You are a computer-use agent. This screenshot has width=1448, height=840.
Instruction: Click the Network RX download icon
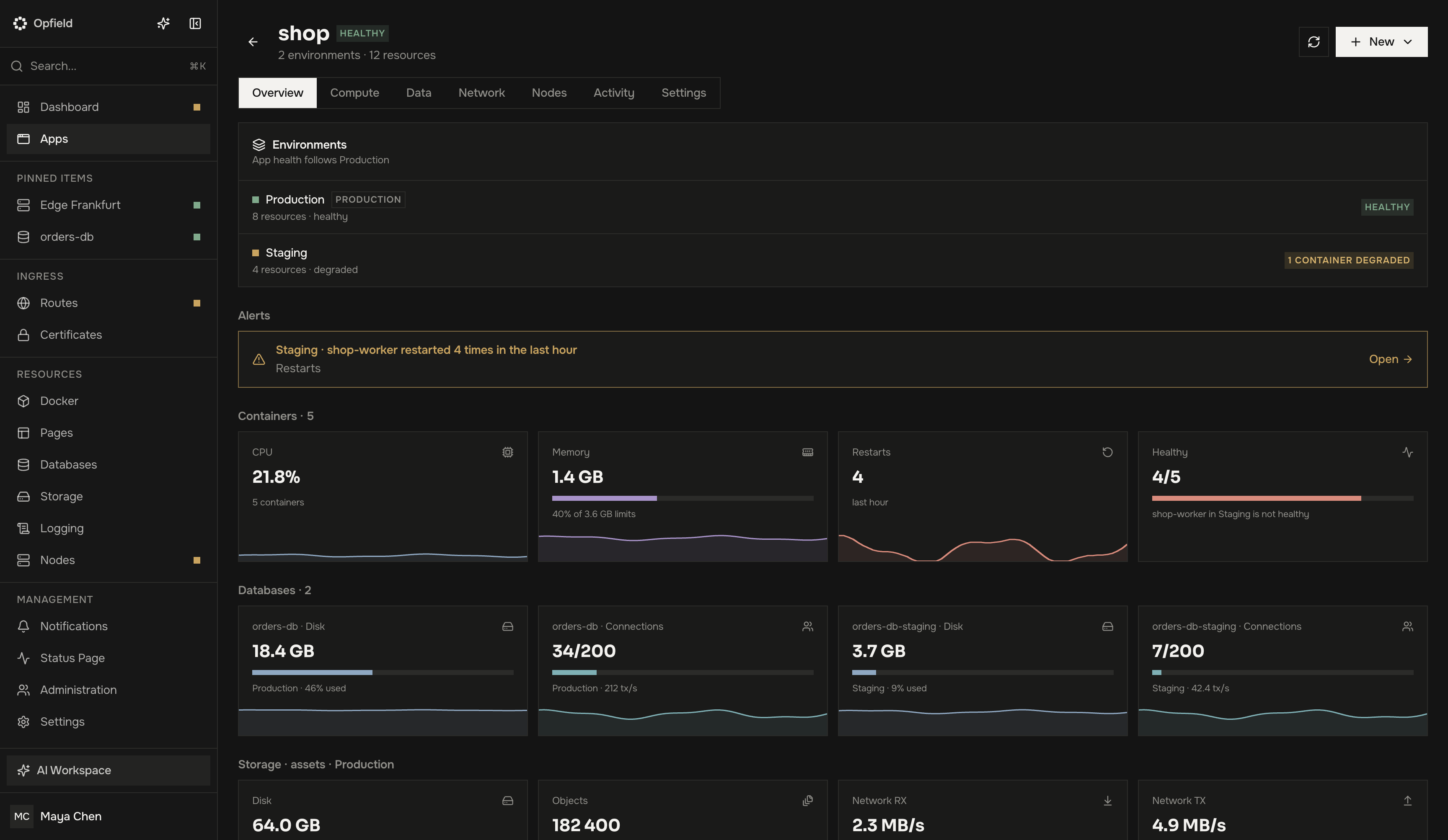[1108, 801]
